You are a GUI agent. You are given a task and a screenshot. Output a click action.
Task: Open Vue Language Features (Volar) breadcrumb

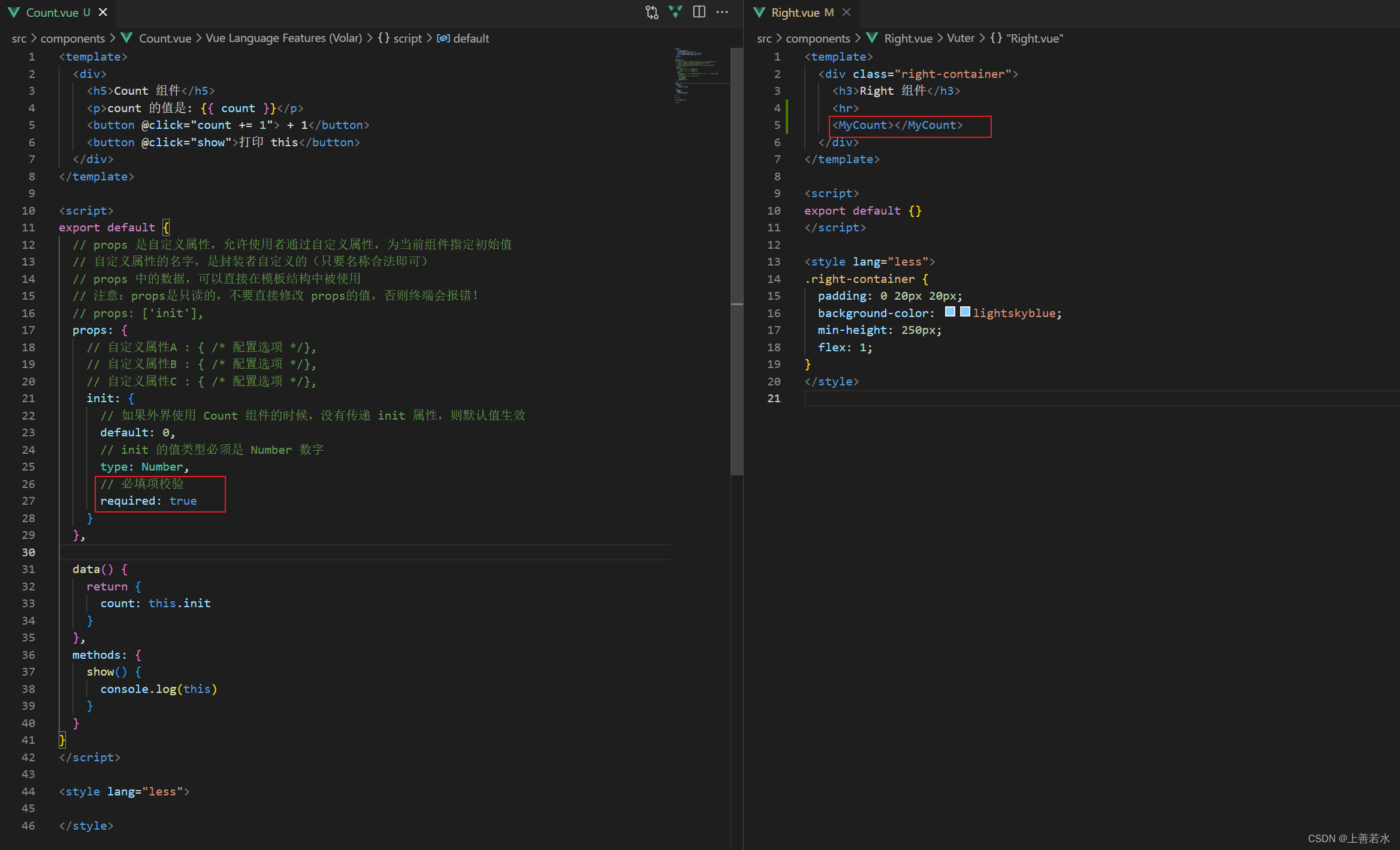pos(283,38)
